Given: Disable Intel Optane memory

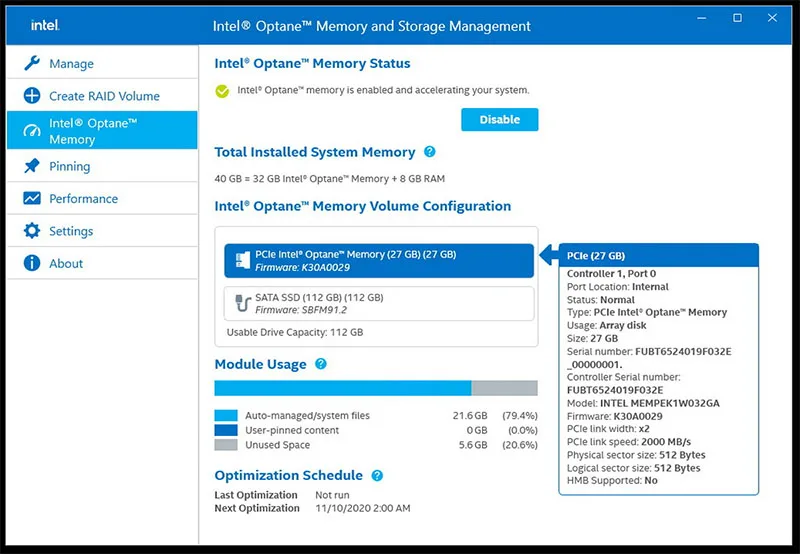Looking at the screenshot, I should pyautogui.click(x=499, y=119).
